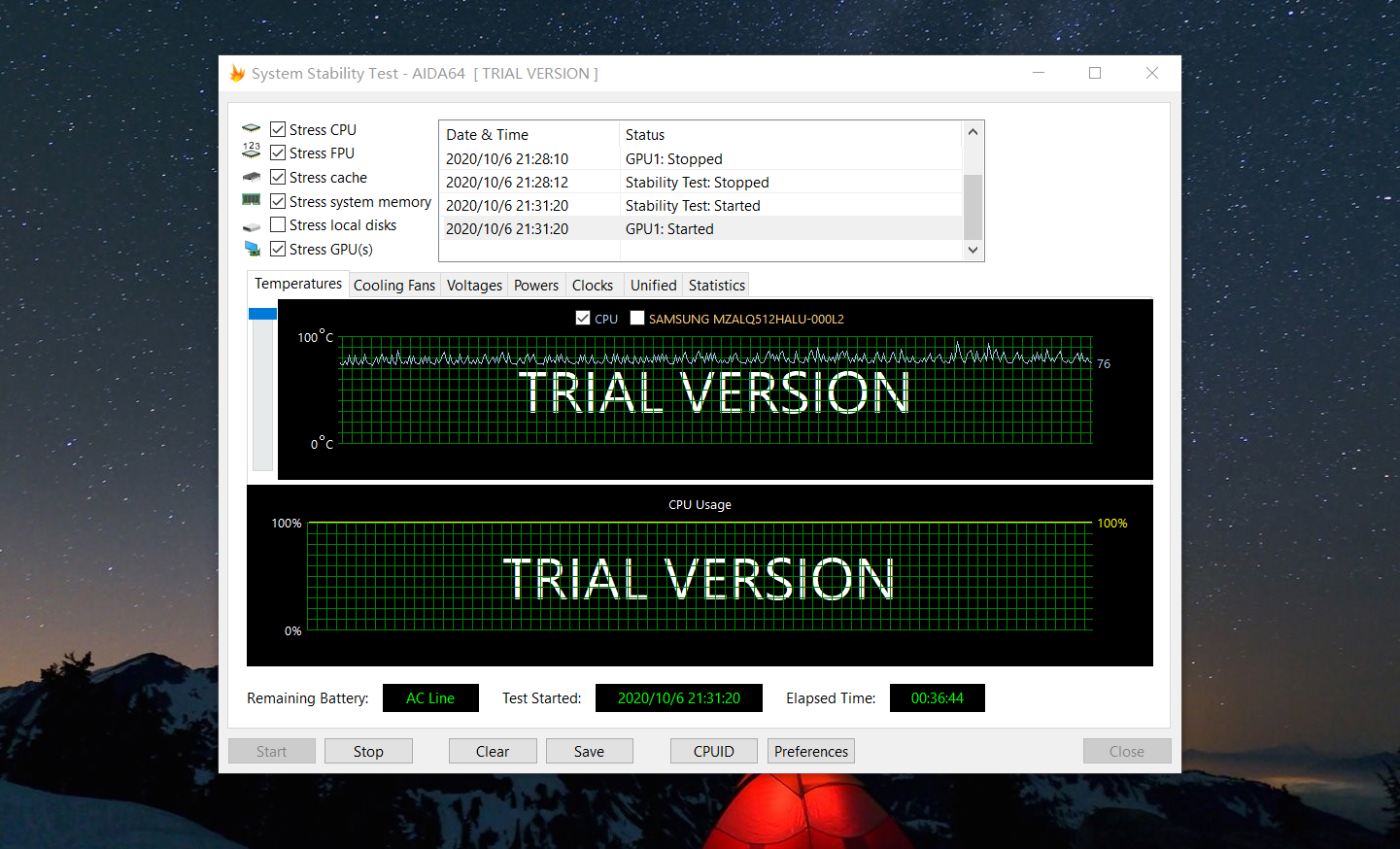
Task: Click the disabled Start button
Action: 272,751
